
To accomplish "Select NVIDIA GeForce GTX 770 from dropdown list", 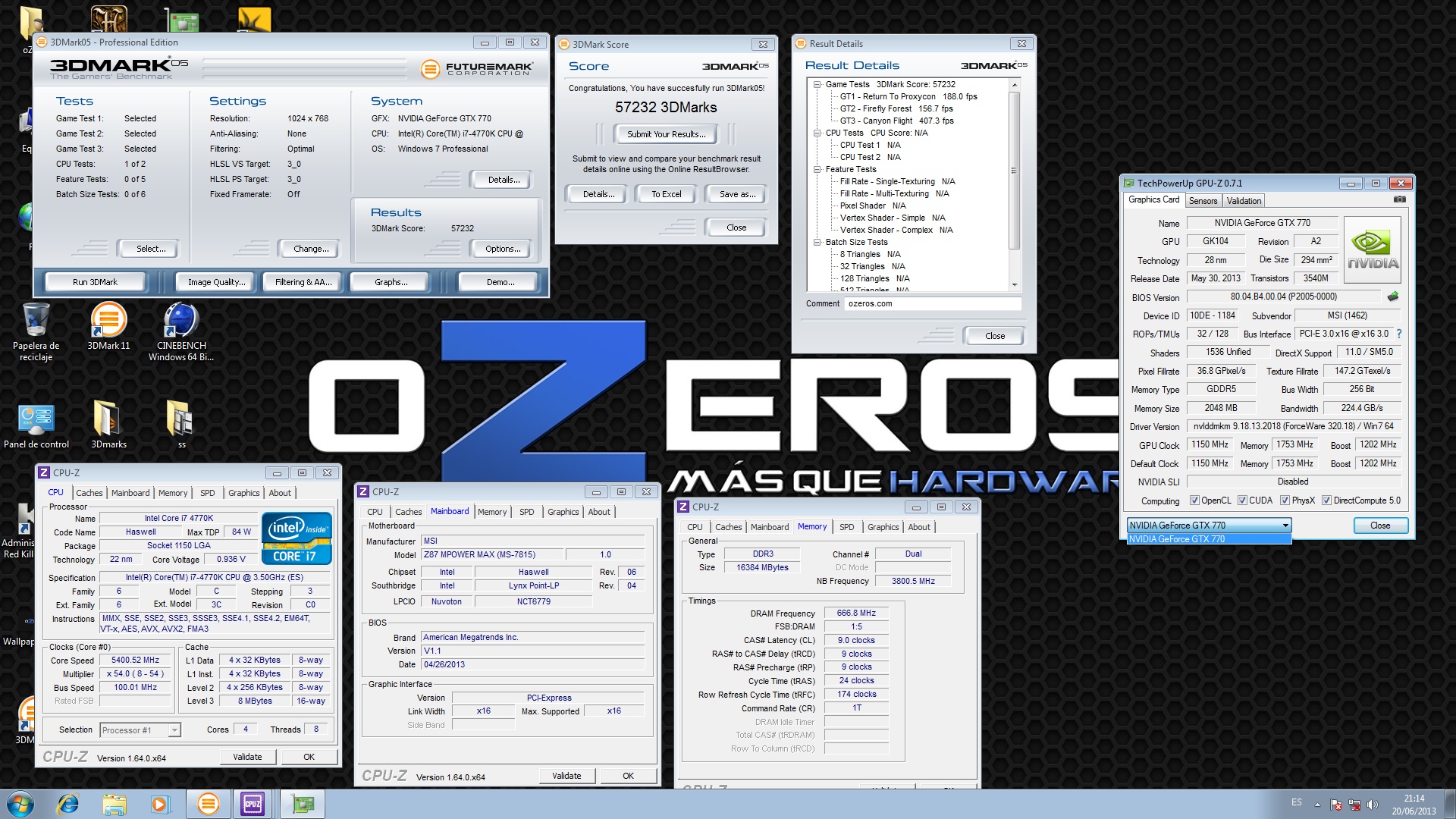I will point(1209,539).
